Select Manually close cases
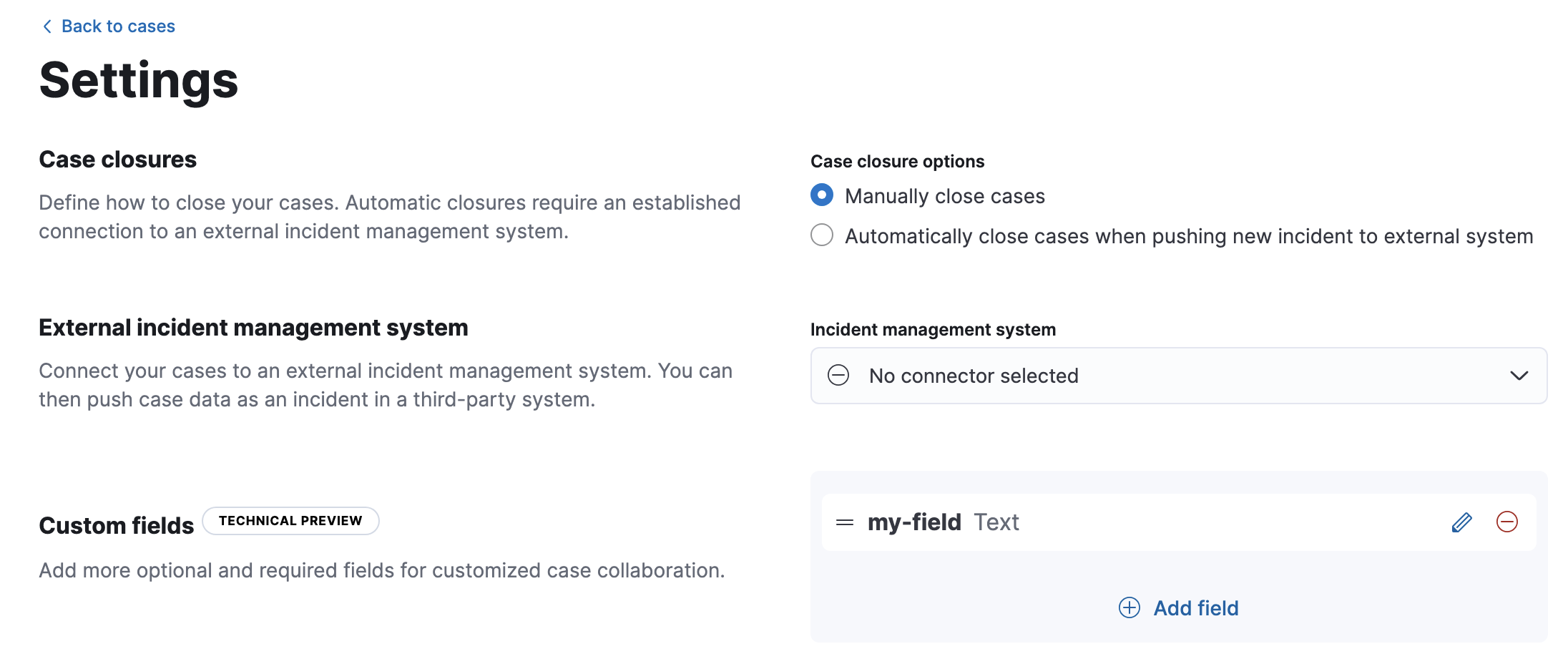The height and width of the screenshot is (664, 1568). (x=822, y=193)
